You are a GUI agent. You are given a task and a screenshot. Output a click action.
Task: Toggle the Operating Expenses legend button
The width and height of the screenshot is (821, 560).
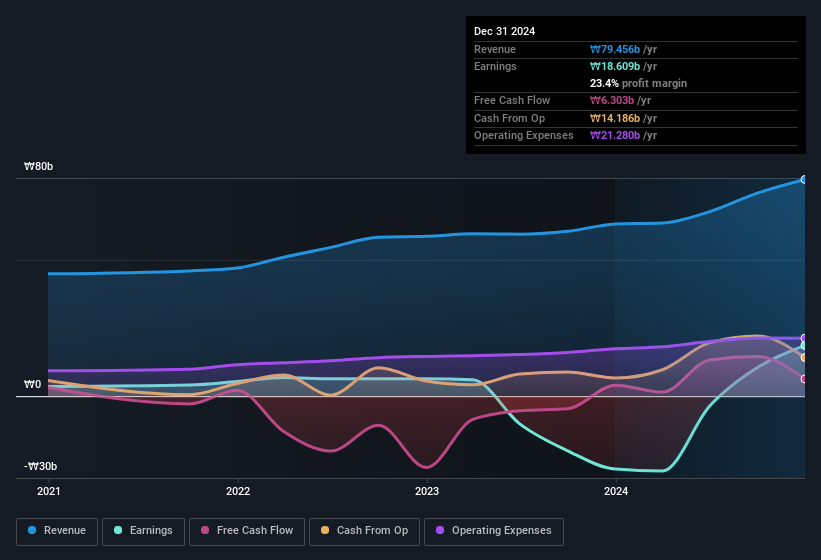point(493,531)
